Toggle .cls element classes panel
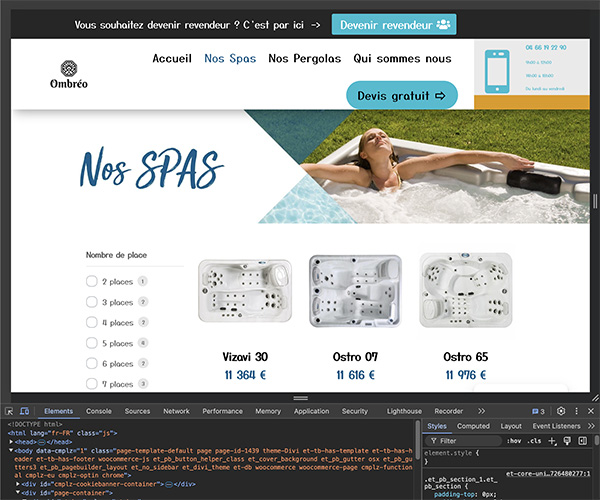This screenshot has width=600, height=500. [534, 441]
